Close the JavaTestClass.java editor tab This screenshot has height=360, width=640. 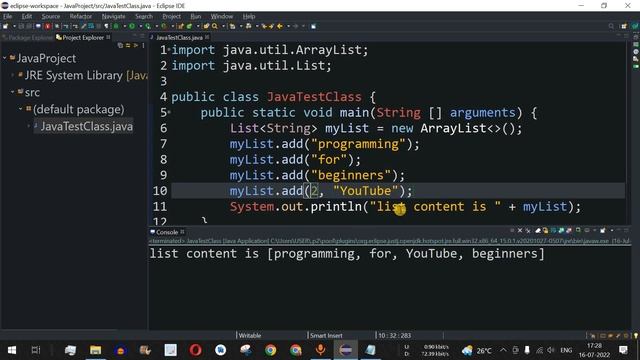[207, 37]
